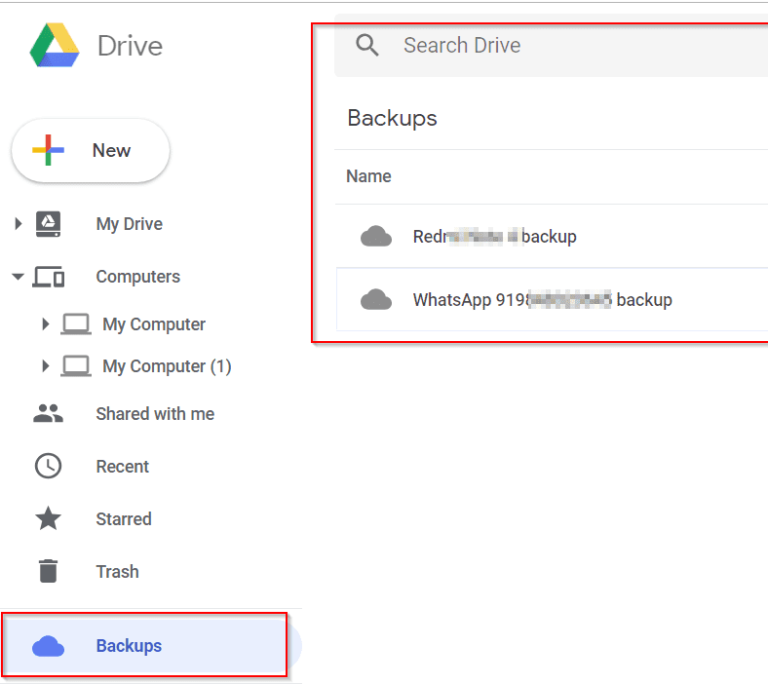Click the Starred star icon
The width and height of the screenshot is (768, 684).
[x=48, y=518]
